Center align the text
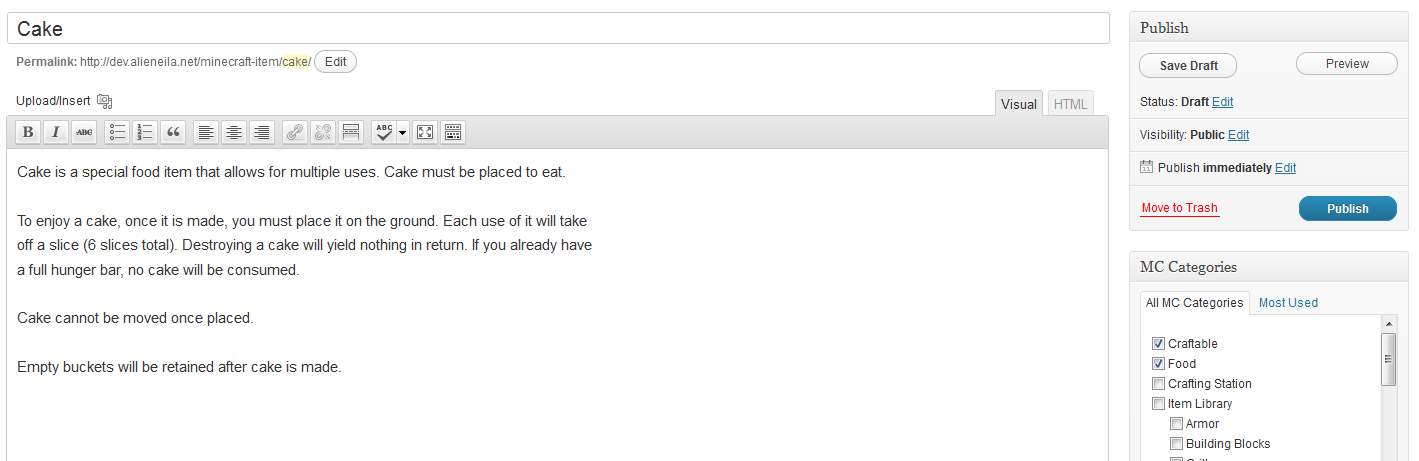1419x461 pixels. tap(234, 132)
